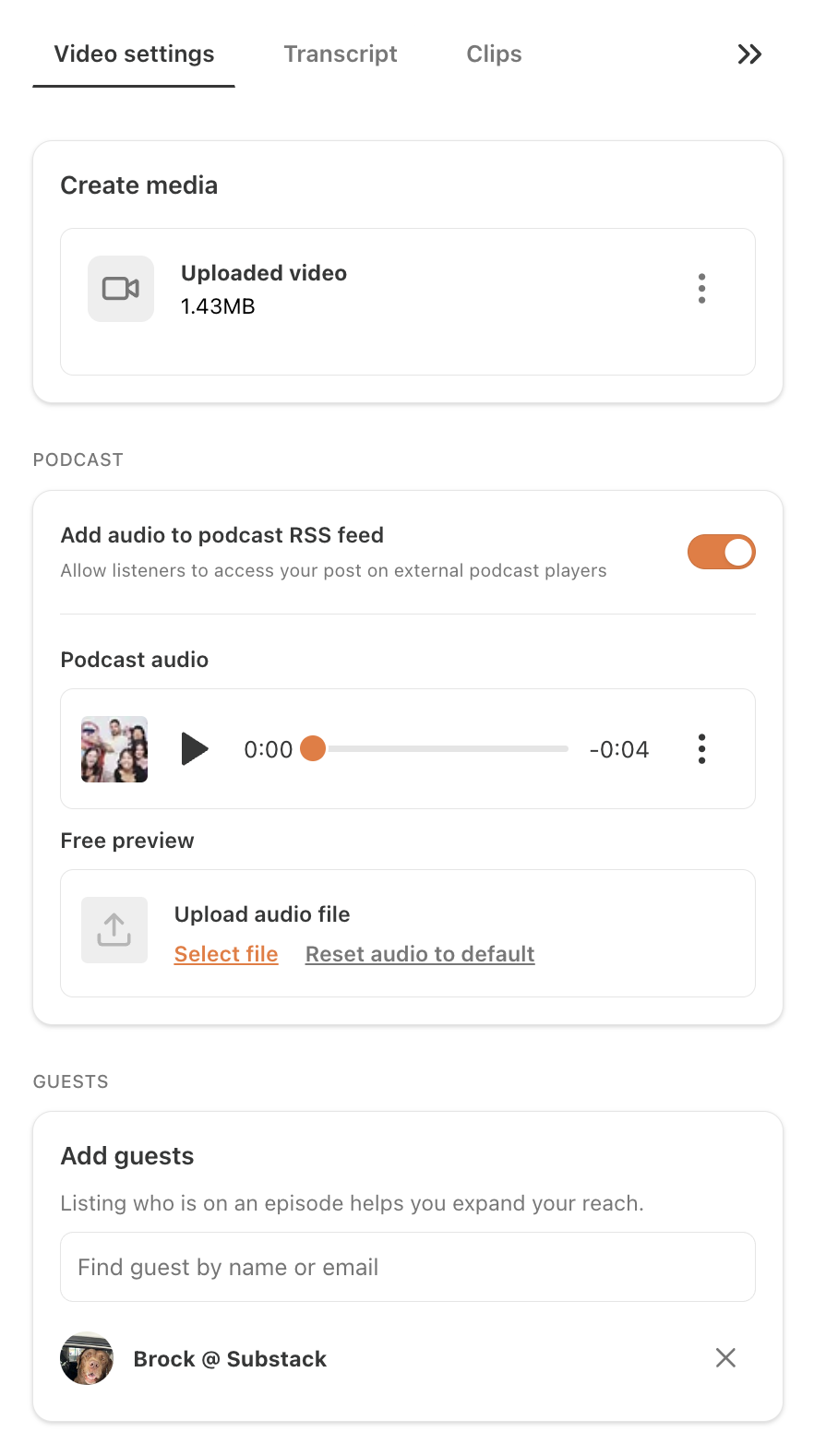Click the orange audio progress slider handle
Screen dimensions: 814x1456
(313, 748)
